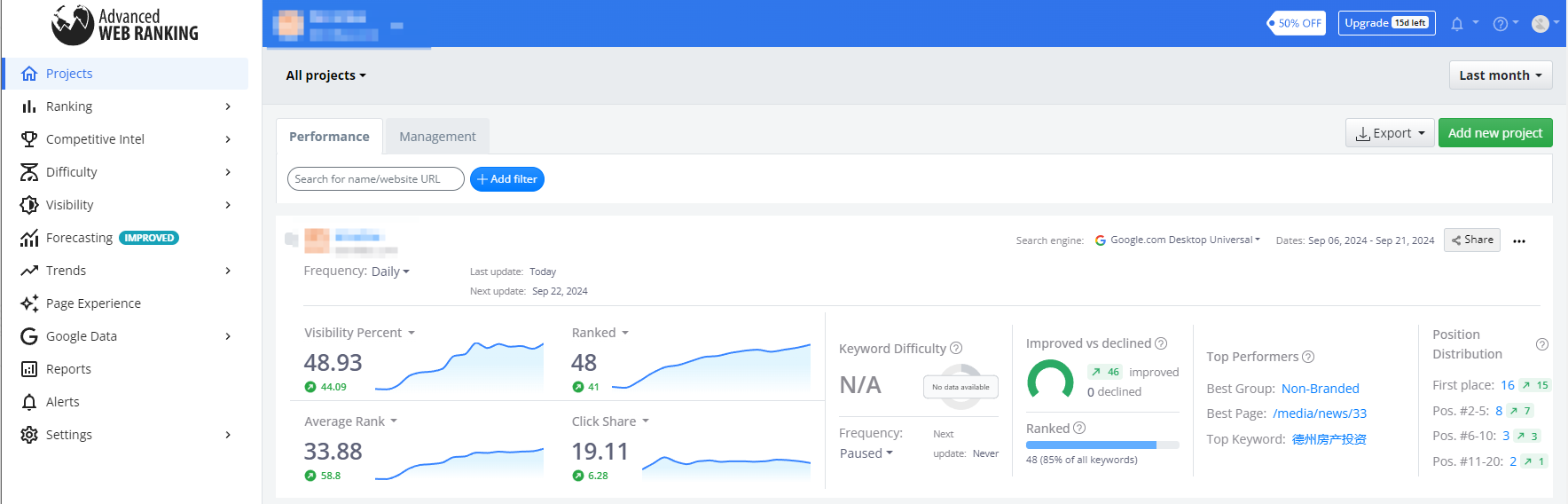Click the notifications bell icon
The height and width of the screenshot is (504, 1568).
pos(1456,24)
